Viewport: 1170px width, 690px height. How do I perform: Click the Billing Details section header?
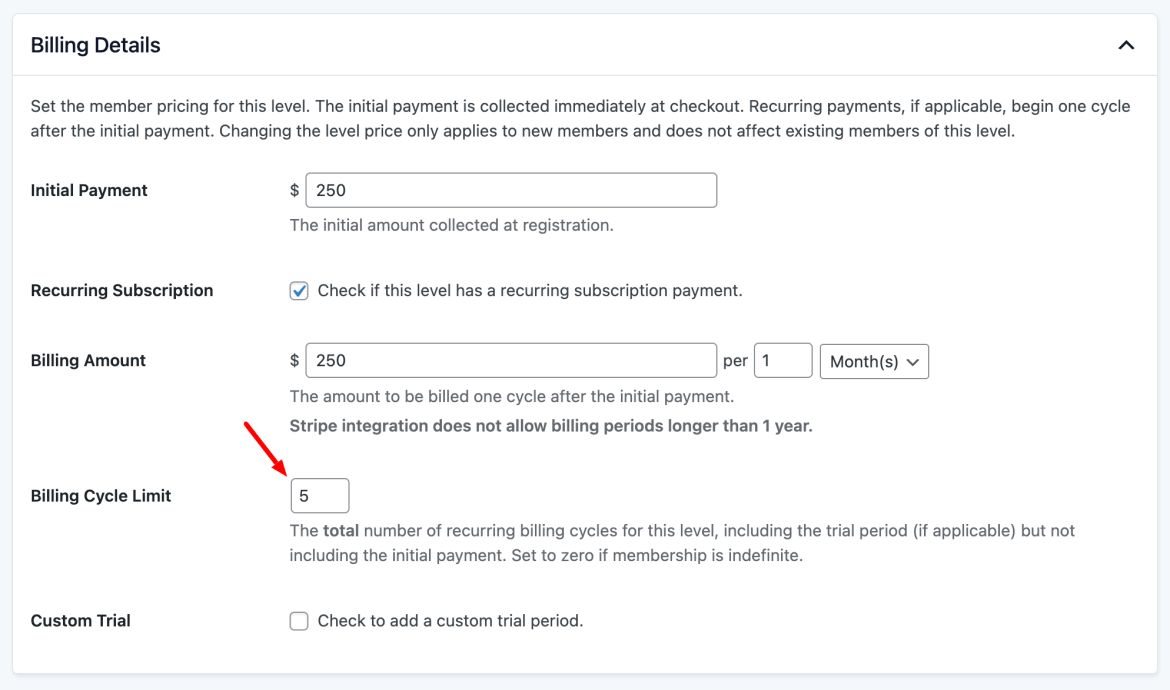(95, 45)
